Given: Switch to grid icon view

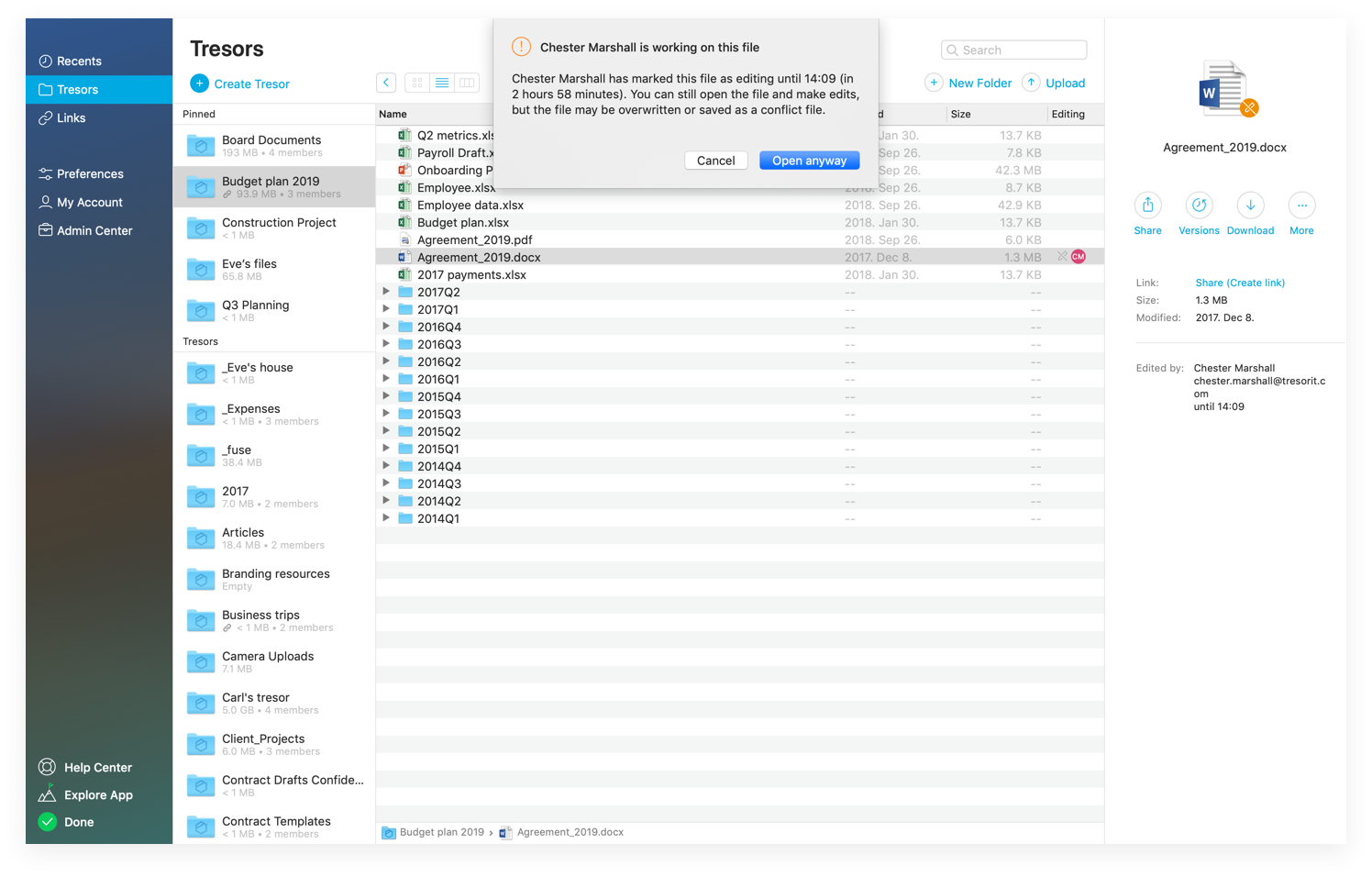Looking at the screenshot, I should point(417,83).
